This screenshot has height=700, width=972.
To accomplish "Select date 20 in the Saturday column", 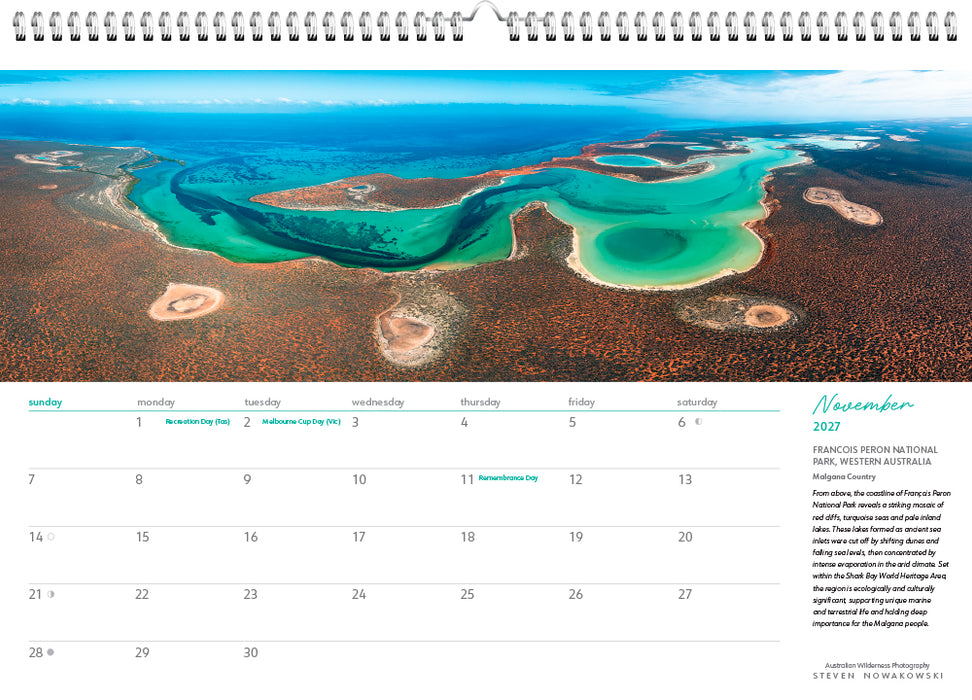I will coord(685,537).
